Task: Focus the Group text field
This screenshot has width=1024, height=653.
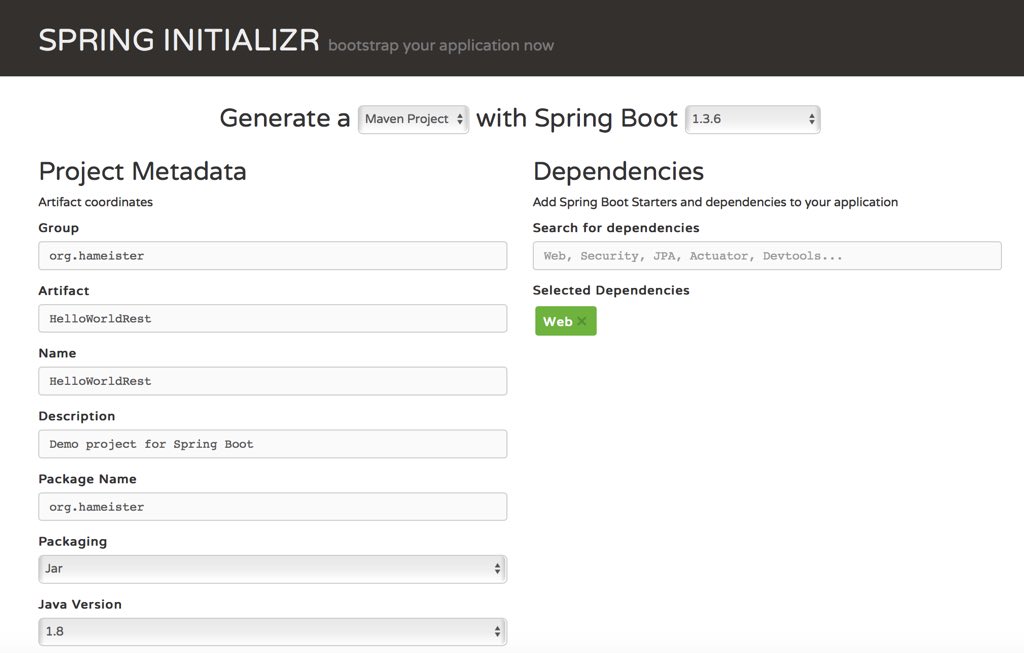Action: (272, 256)
